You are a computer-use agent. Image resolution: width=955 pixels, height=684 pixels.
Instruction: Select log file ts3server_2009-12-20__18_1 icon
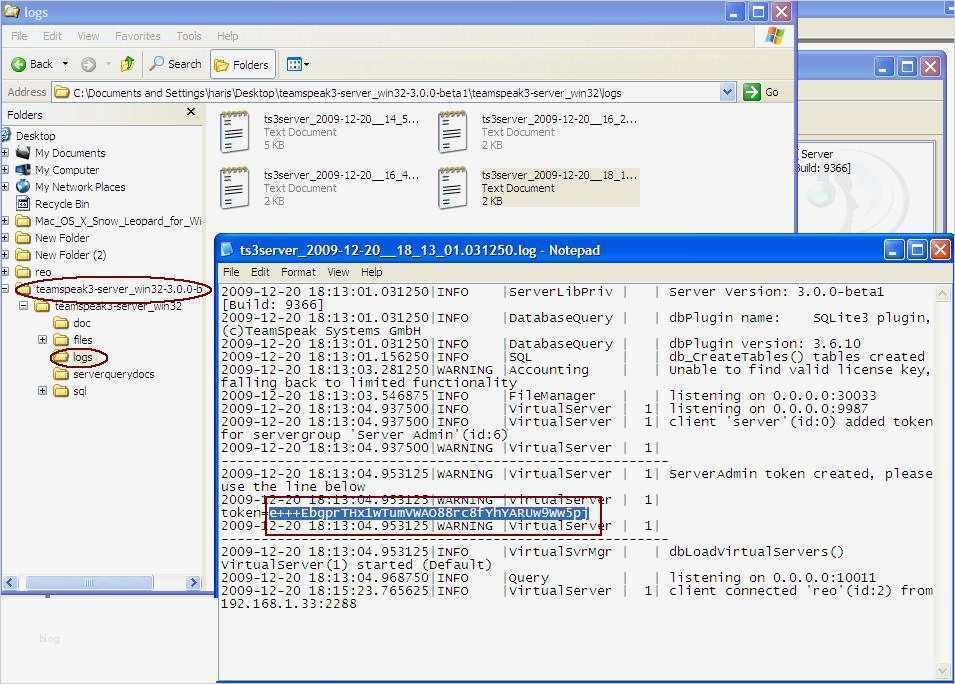(453, 188)
